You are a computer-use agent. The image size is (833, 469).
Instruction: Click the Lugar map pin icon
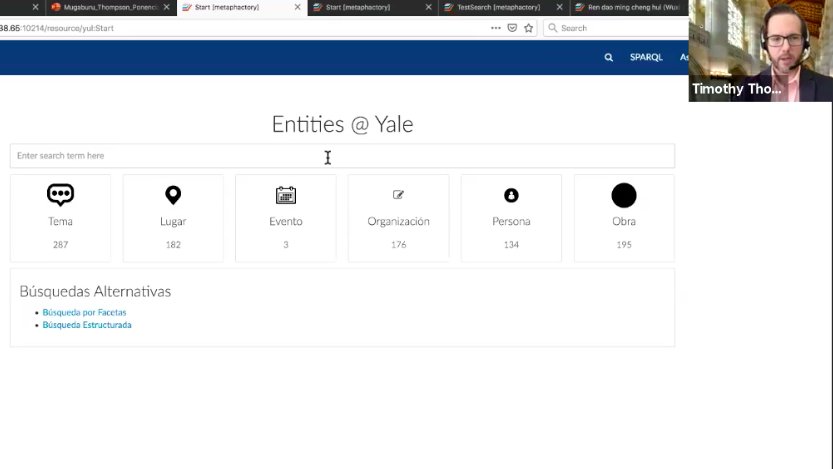[x=173, y=195]
